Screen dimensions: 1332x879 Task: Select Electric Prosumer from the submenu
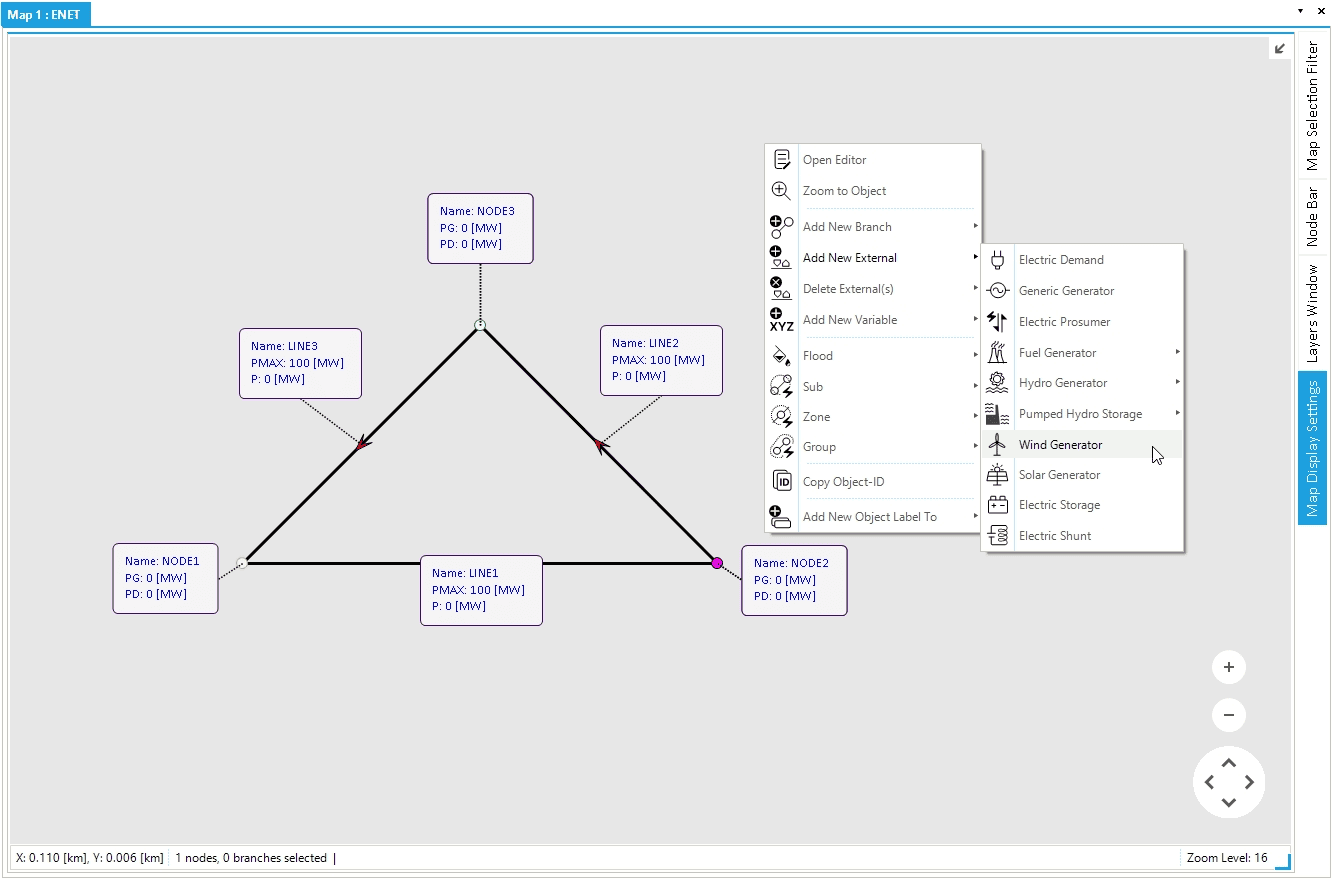click(x=1064, y=322)
